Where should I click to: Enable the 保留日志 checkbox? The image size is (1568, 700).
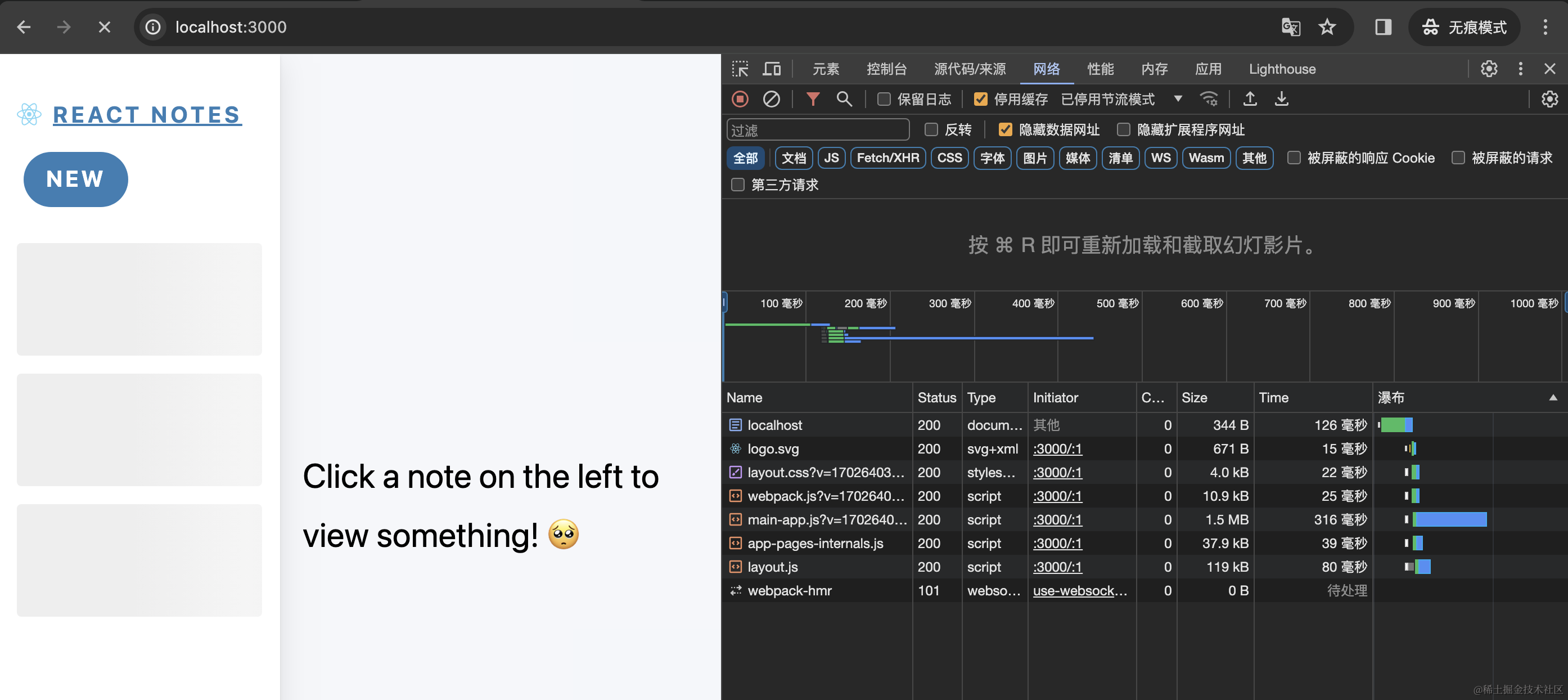(x=884, y=99)
